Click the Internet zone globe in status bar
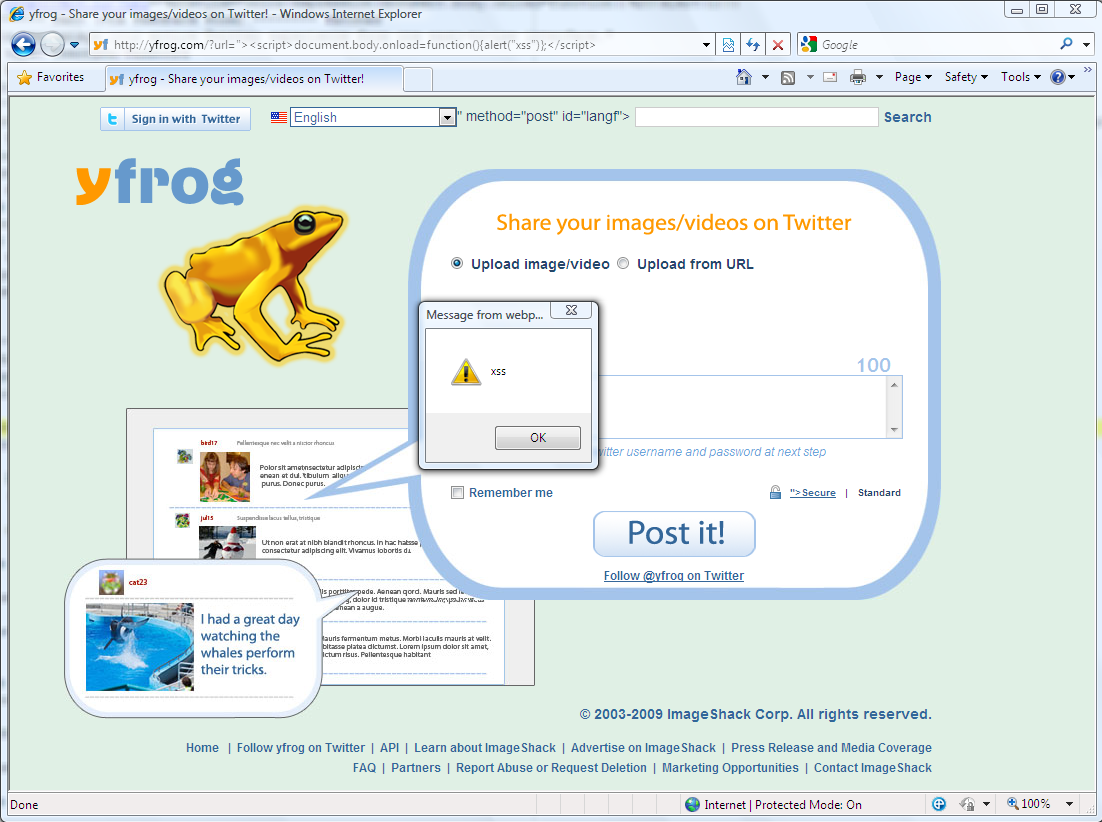Screen dimensions: 1102x822 692,804
